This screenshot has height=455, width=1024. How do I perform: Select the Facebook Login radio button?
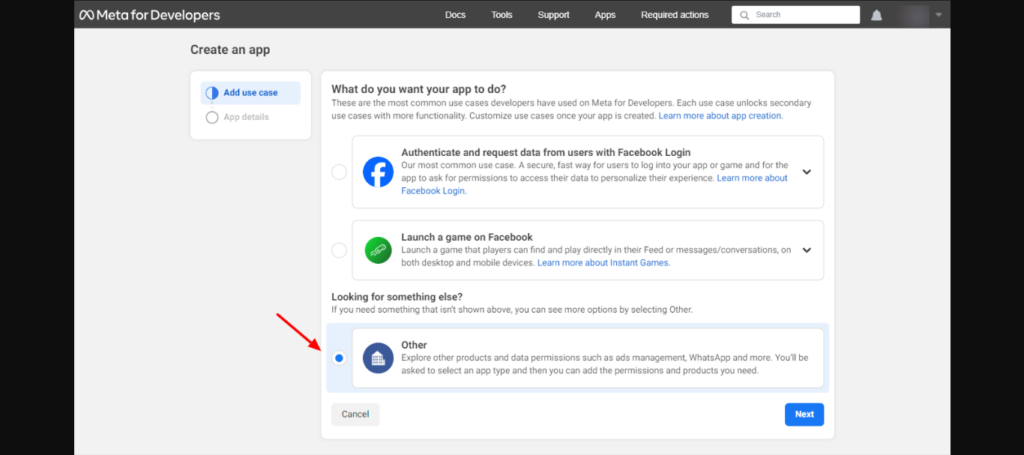click(339, 172)
